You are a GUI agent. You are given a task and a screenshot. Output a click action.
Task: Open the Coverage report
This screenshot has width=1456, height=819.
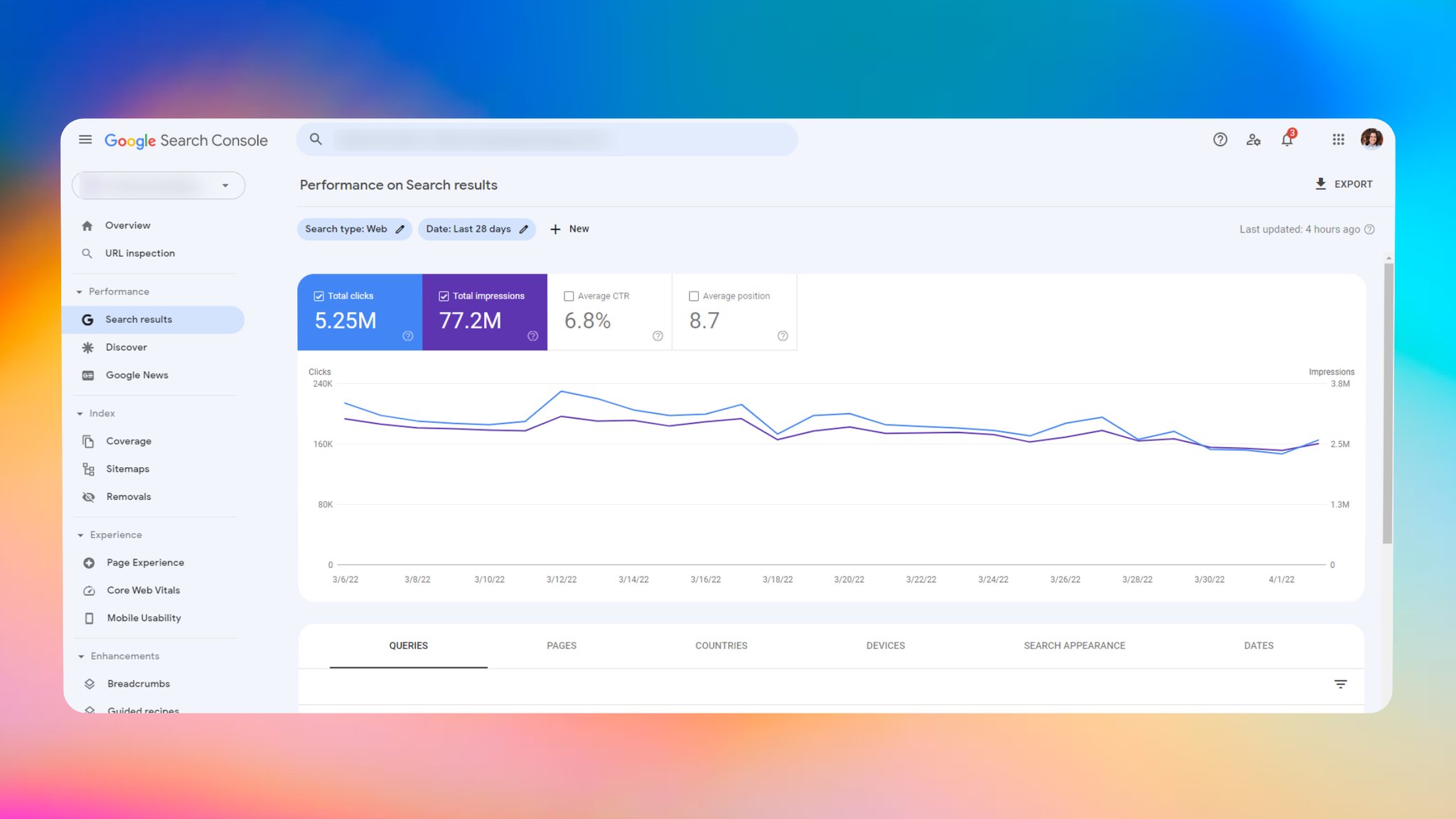pyautogui.click(x=129, y=441)
